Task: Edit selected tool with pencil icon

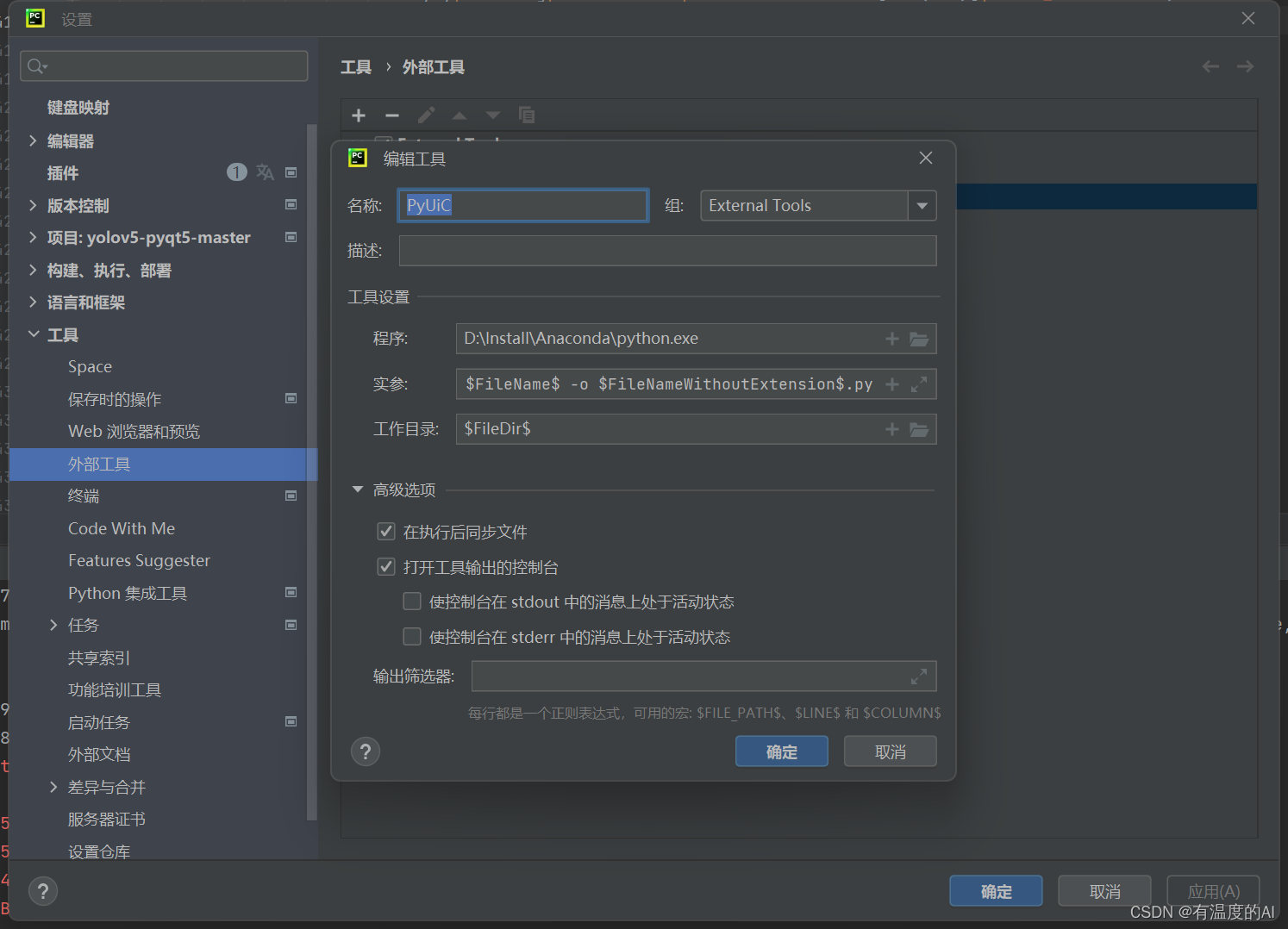Action: click(x=426, y=115)
